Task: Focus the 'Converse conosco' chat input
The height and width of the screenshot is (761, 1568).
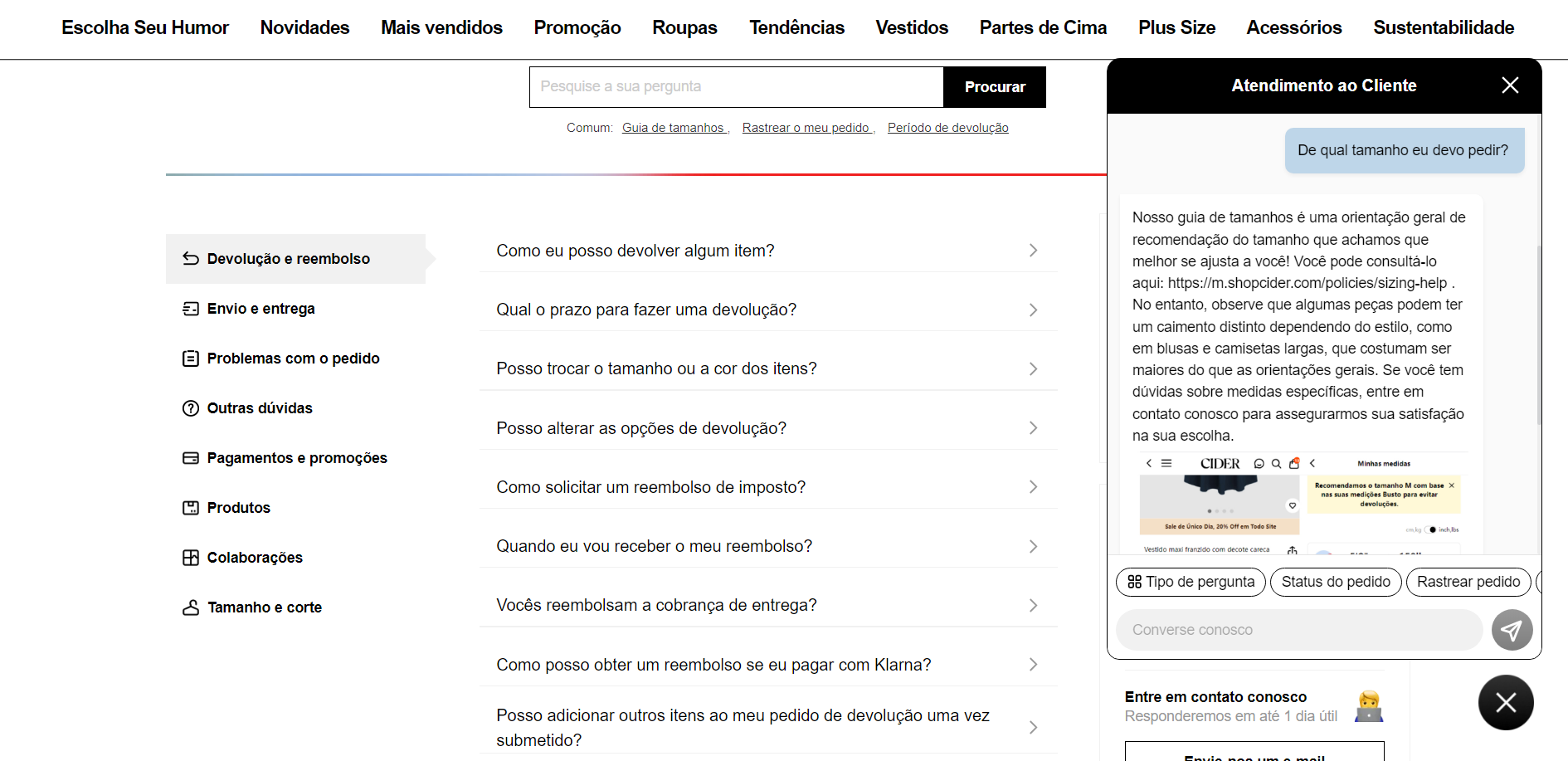Action: click(1298, 630)
